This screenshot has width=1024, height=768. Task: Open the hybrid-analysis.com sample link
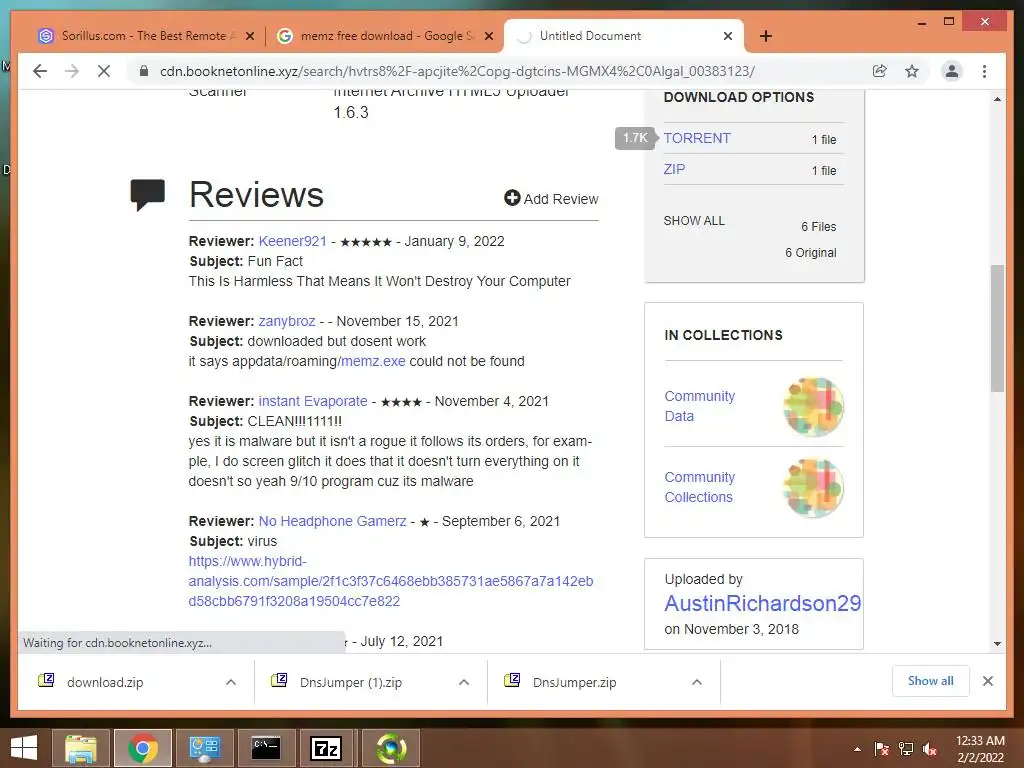click(x=391, y=581)
